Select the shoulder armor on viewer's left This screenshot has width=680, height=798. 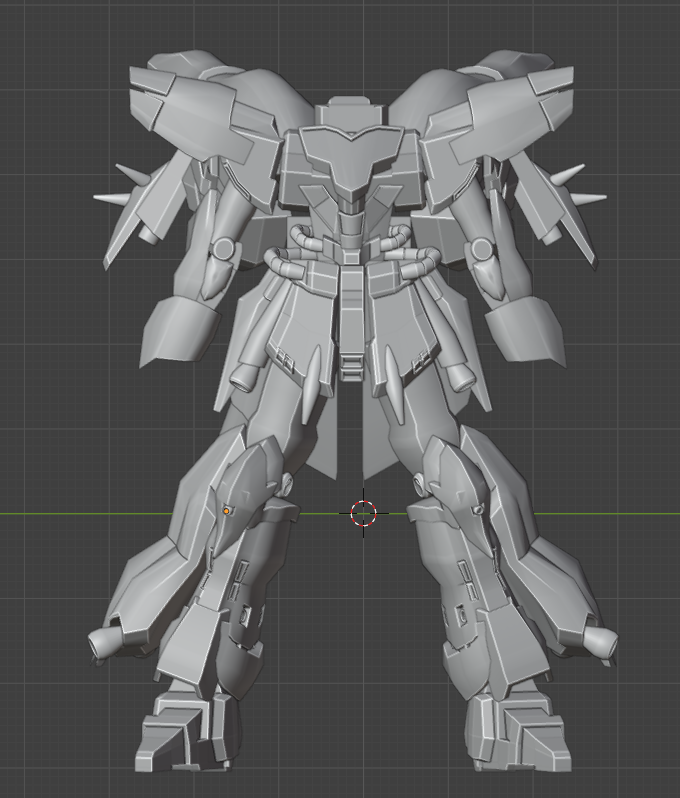(200, 110)
